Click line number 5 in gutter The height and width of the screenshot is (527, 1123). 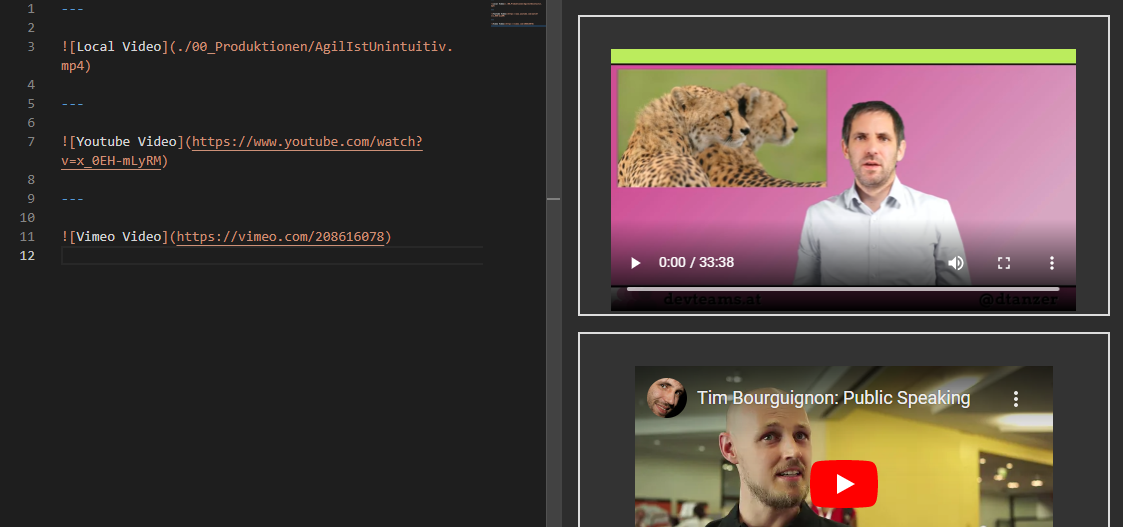pos(31,104)
